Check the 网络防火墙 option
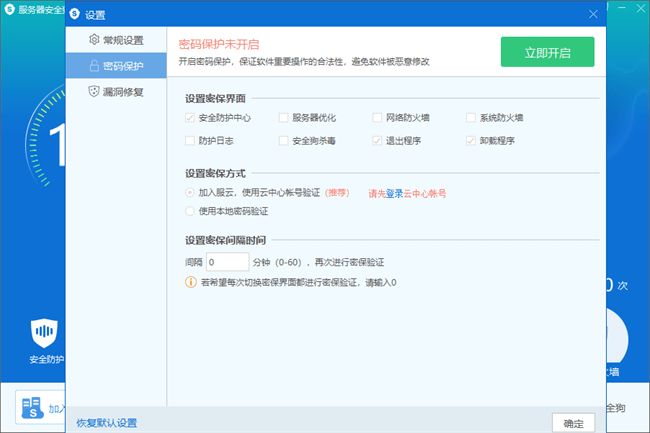This screenshot has width=650, height=433. [377, 118]
